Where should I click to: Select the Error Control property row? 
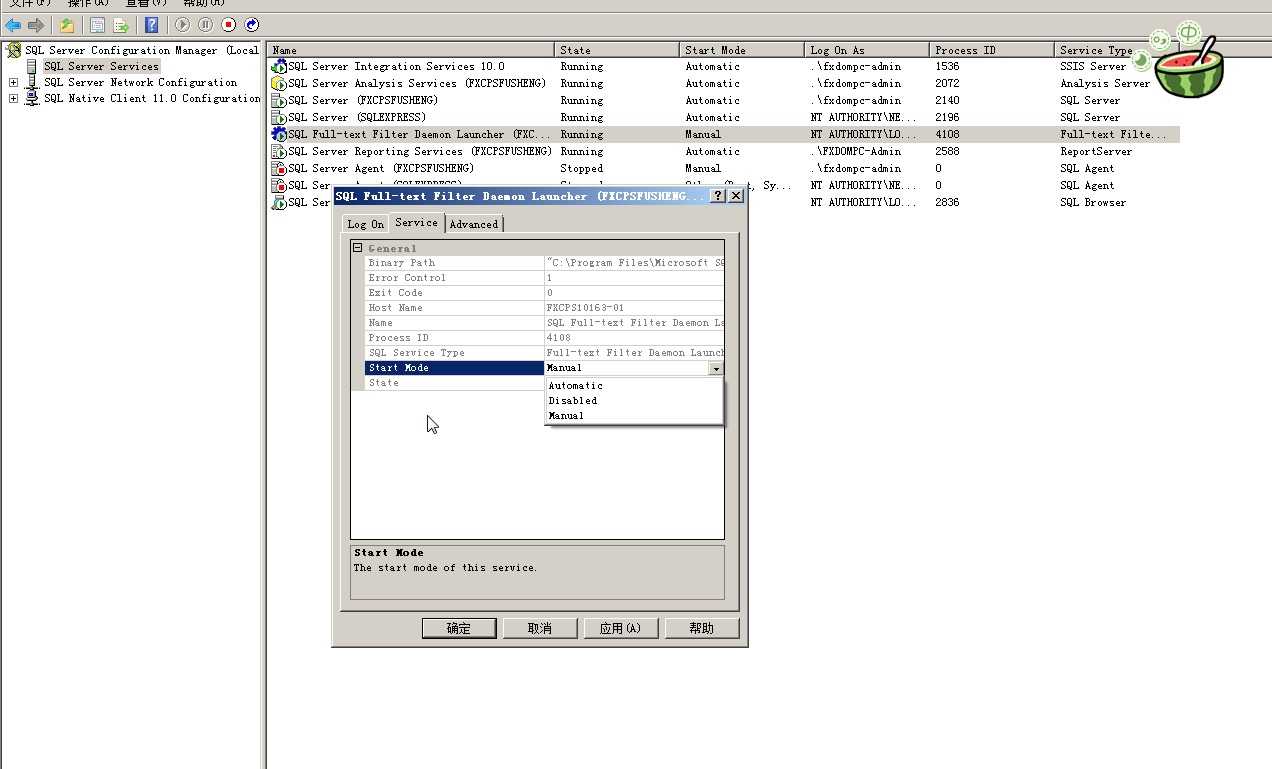544,278
